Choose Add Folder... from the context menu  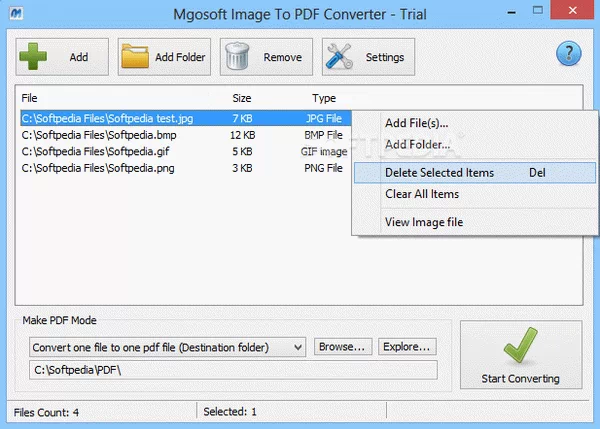coord(475,145)
